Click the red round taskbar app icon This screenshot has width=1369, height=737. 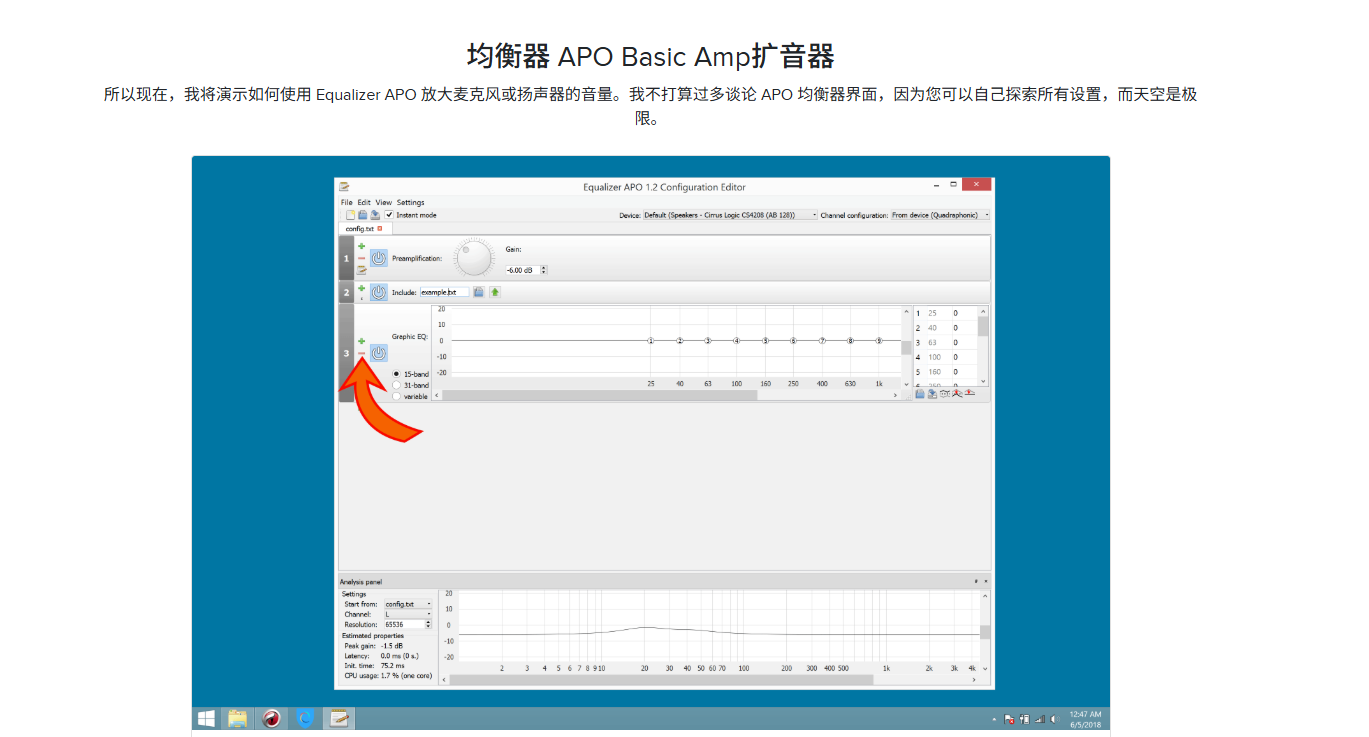click(x=271, y=718)
